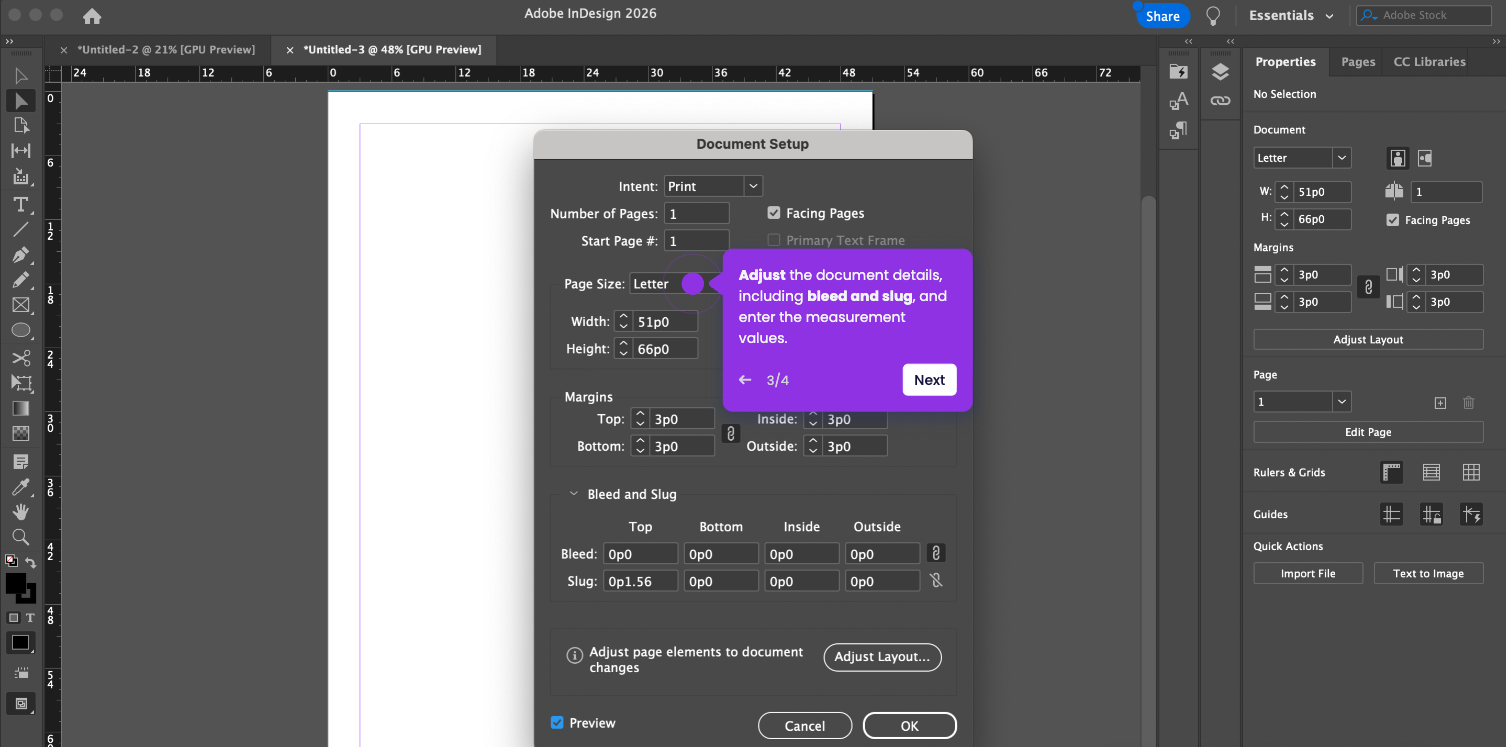
Task: Toggle the Slug values link icon
Action: coord(936,581)
